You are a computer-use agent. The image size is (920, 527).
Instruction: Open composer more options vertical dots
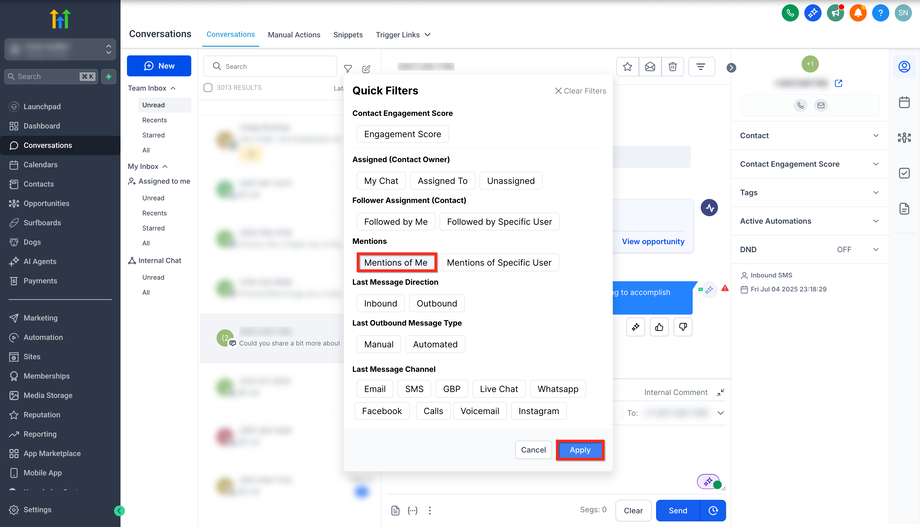click(x=429, y=511)
